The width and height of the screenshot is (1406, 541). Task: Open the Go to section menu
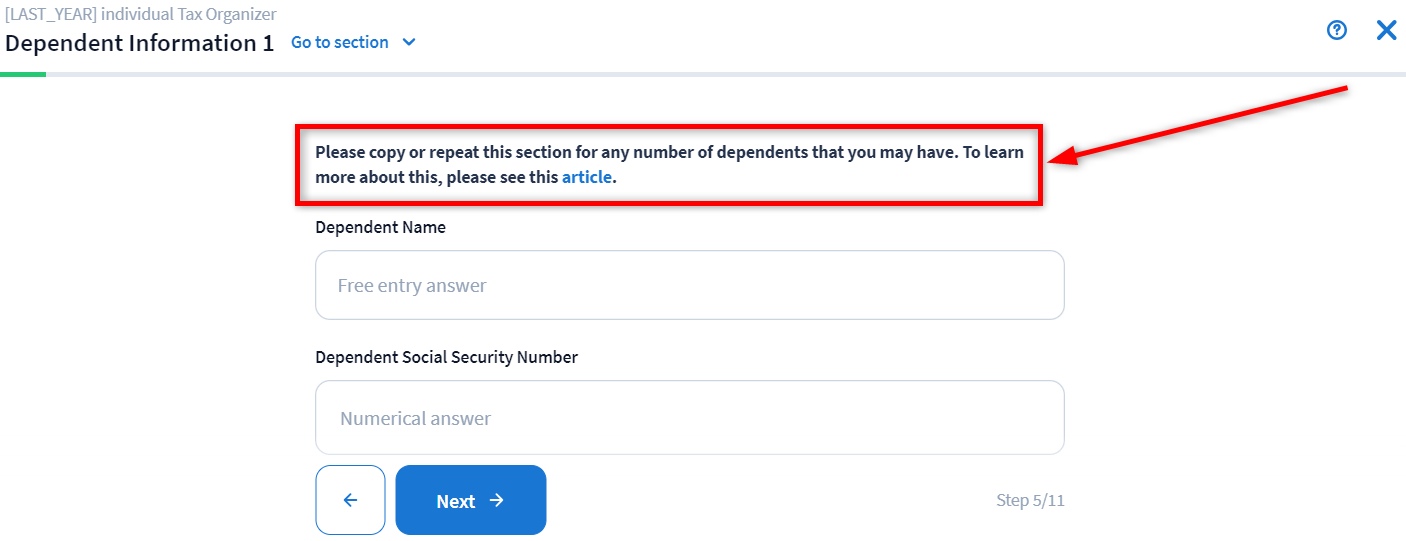coord(340,43)
